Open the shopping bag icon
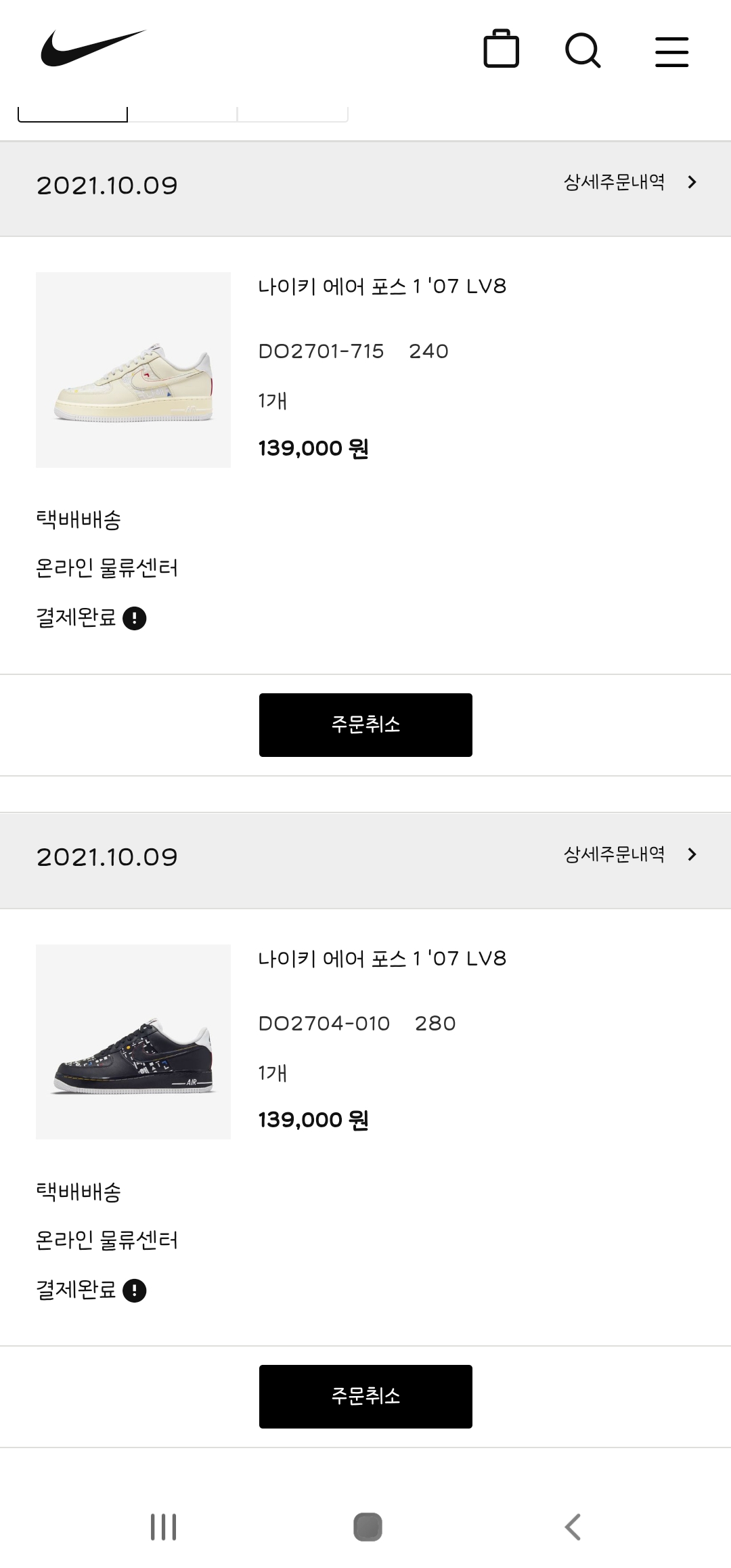The image size is (731, 1568). [501, 49]
